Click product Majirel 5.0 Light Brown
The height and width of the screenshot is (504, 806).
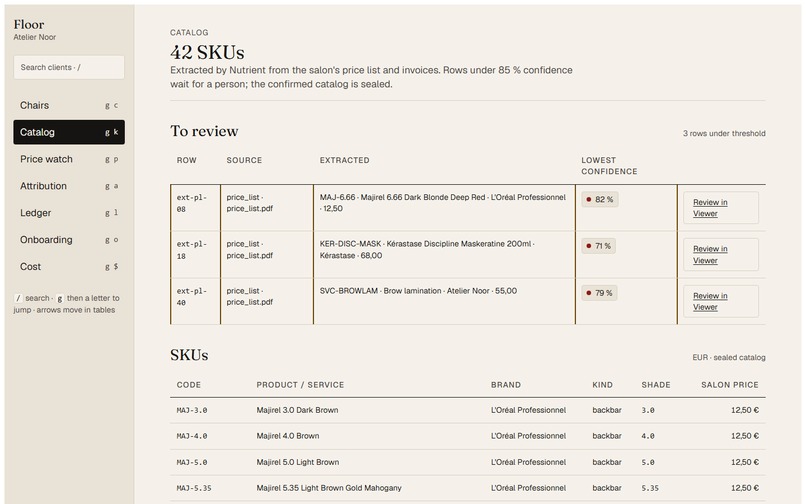pyautogui.click(x=298, y=462)
